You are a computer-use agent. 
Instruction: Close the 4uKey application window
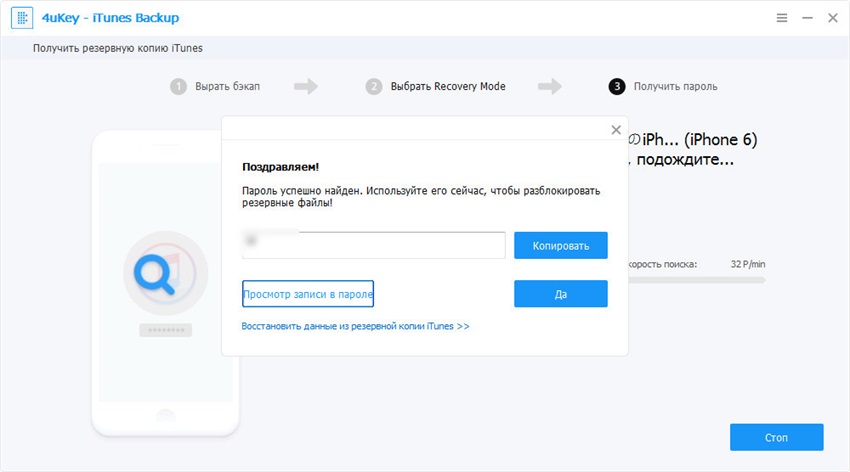833,18
